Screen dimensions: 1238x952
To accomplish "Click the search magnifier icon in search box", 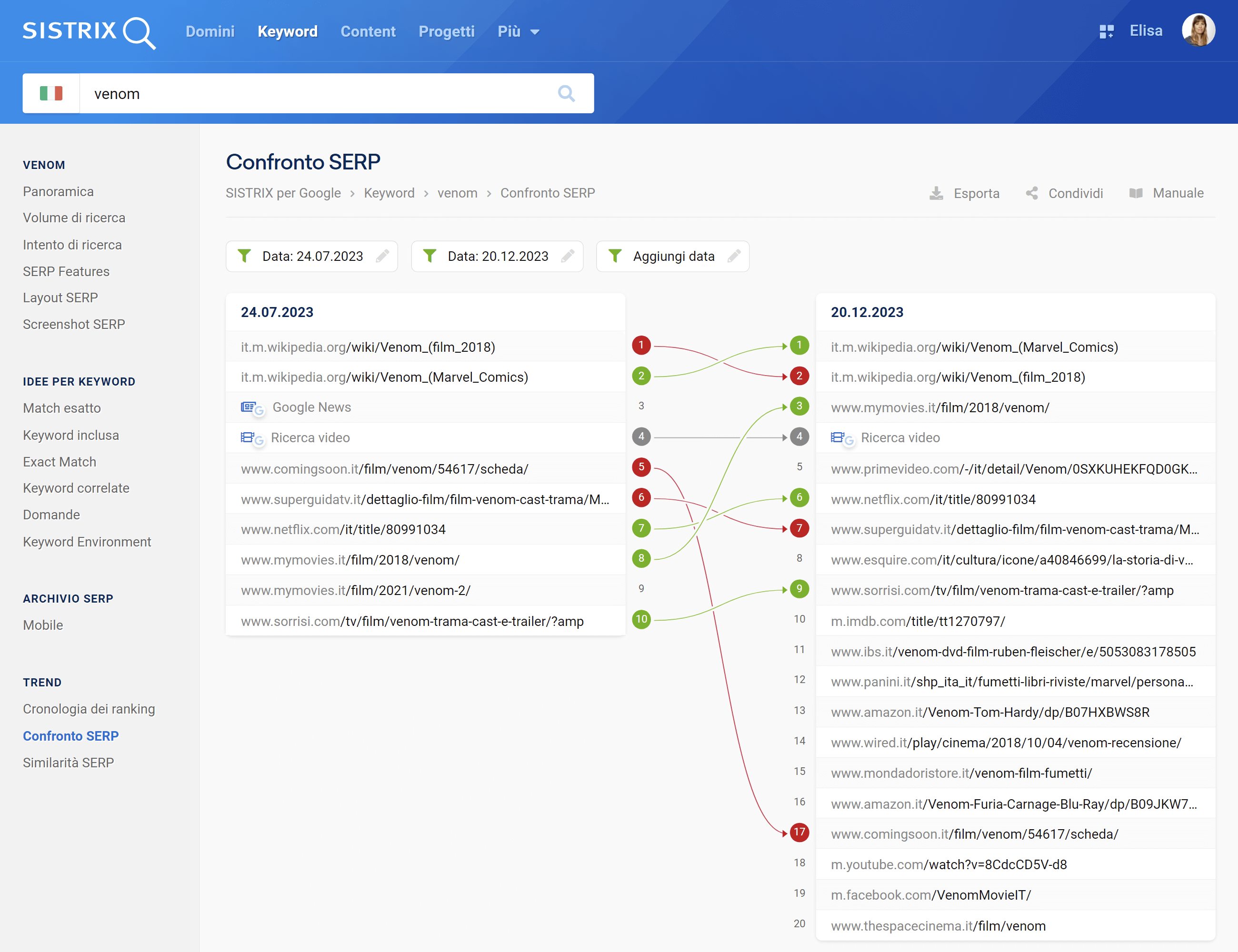I will pos(566,93).
